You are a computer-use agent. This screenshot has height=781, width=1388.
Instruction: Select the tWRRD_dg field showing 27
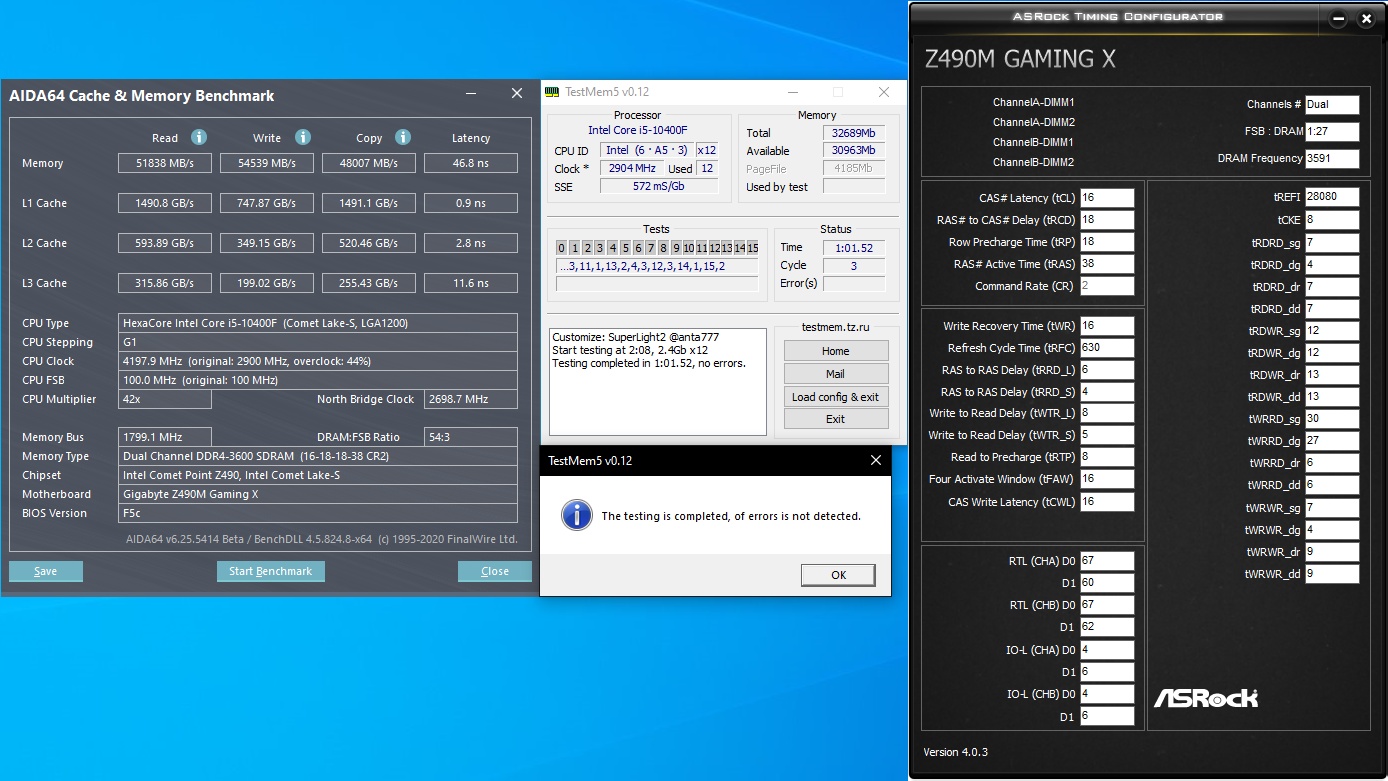[1332, 441]
